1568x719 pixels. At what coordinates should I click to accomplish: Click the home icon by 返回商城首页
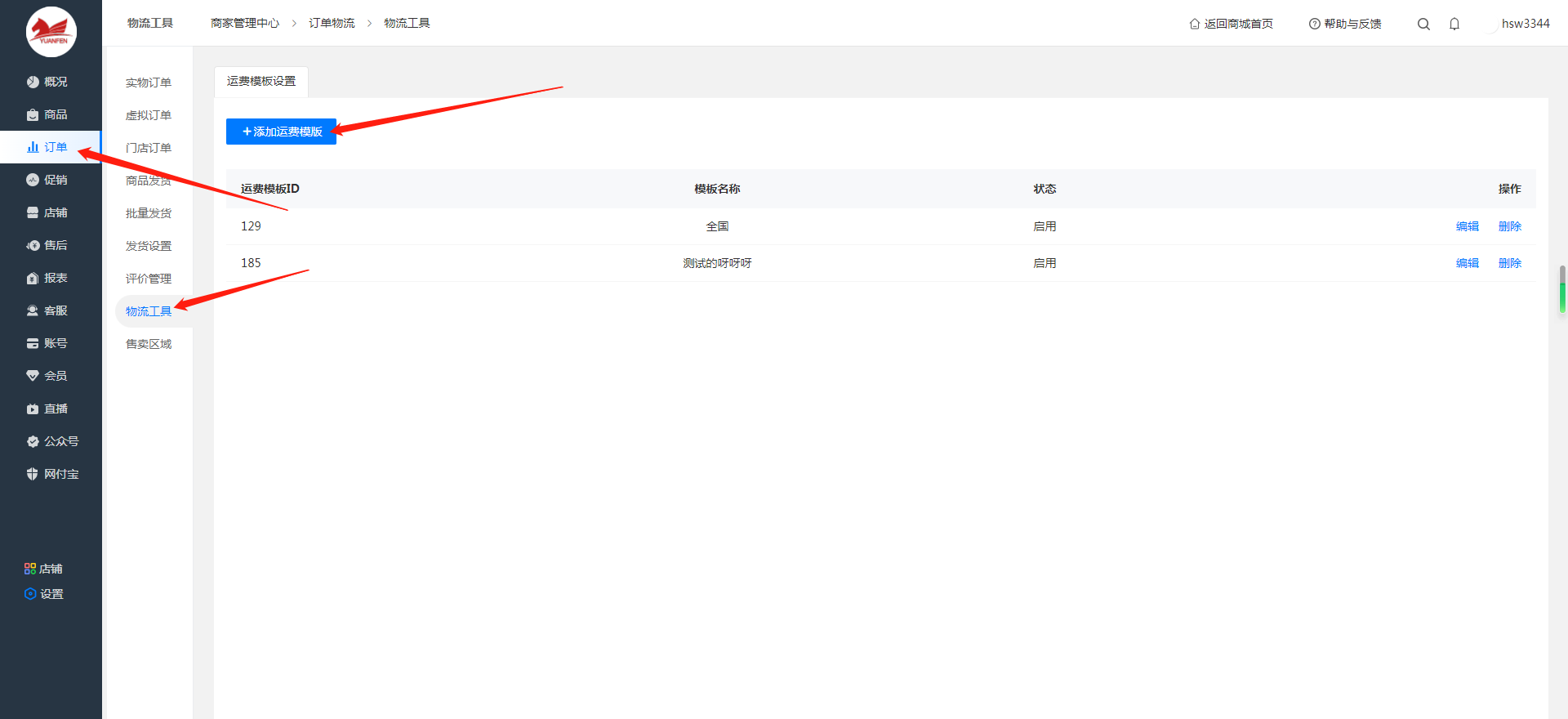(x=1195, y=24)
